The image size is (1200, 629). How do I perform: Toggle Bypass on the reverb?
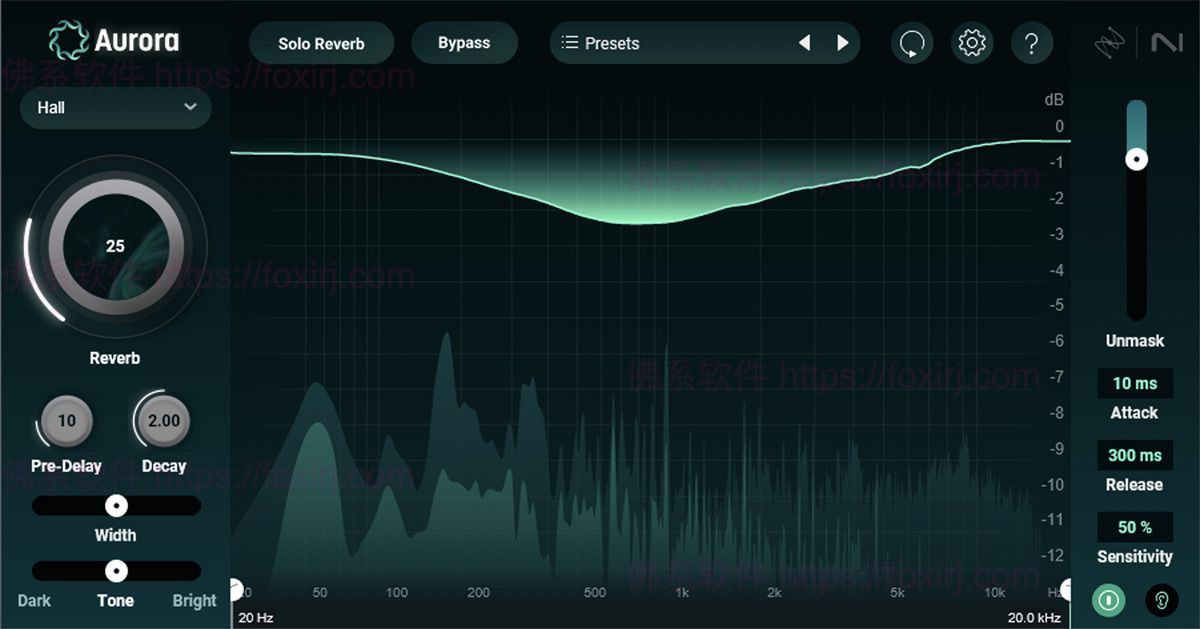tap(464, 43)
